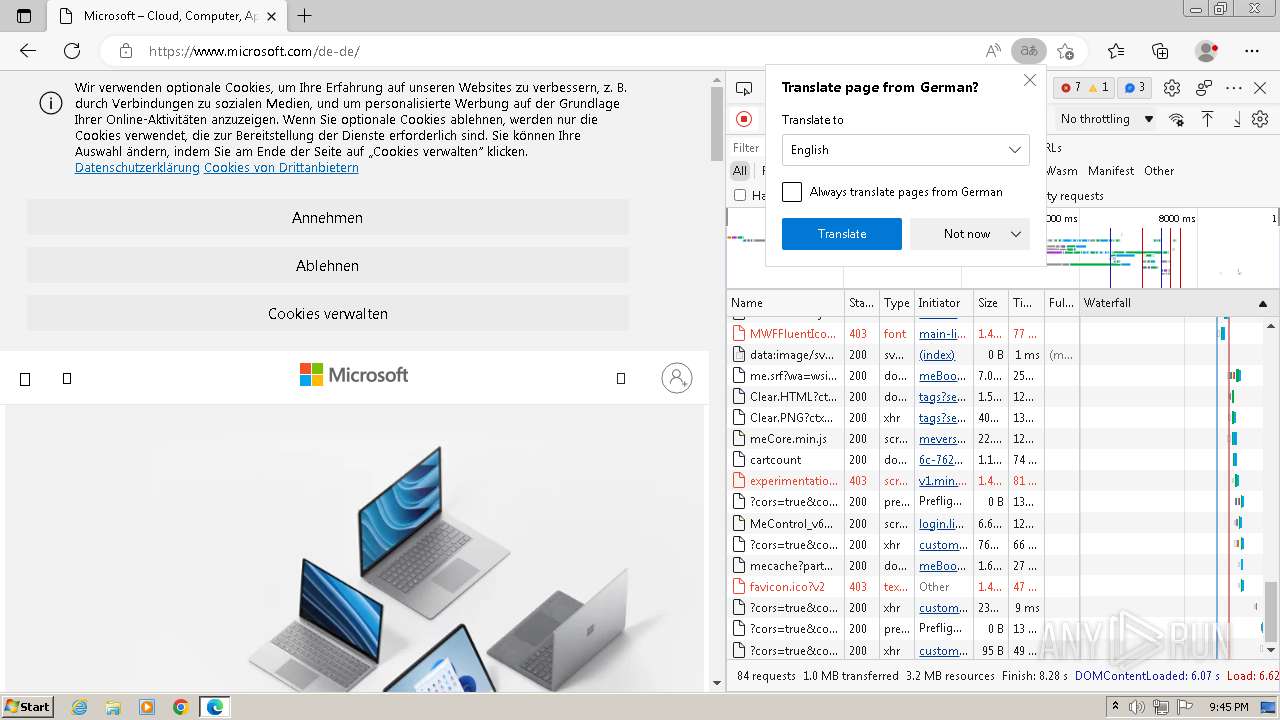Screen dimensions: 1280x720
Task: Open DevTools settings gear
Action: [1173, 88]
